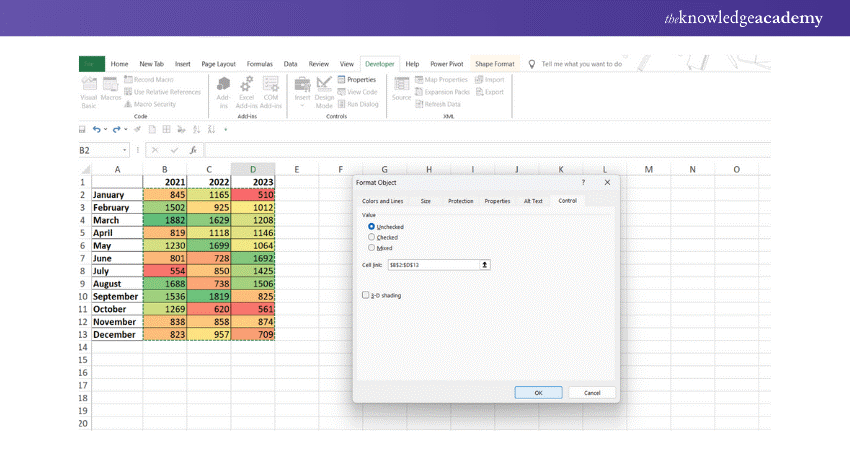Open the Page Layout ribbon tab
Image resolution: width=850 pixels, height=450 pixels.
point(218,63)
